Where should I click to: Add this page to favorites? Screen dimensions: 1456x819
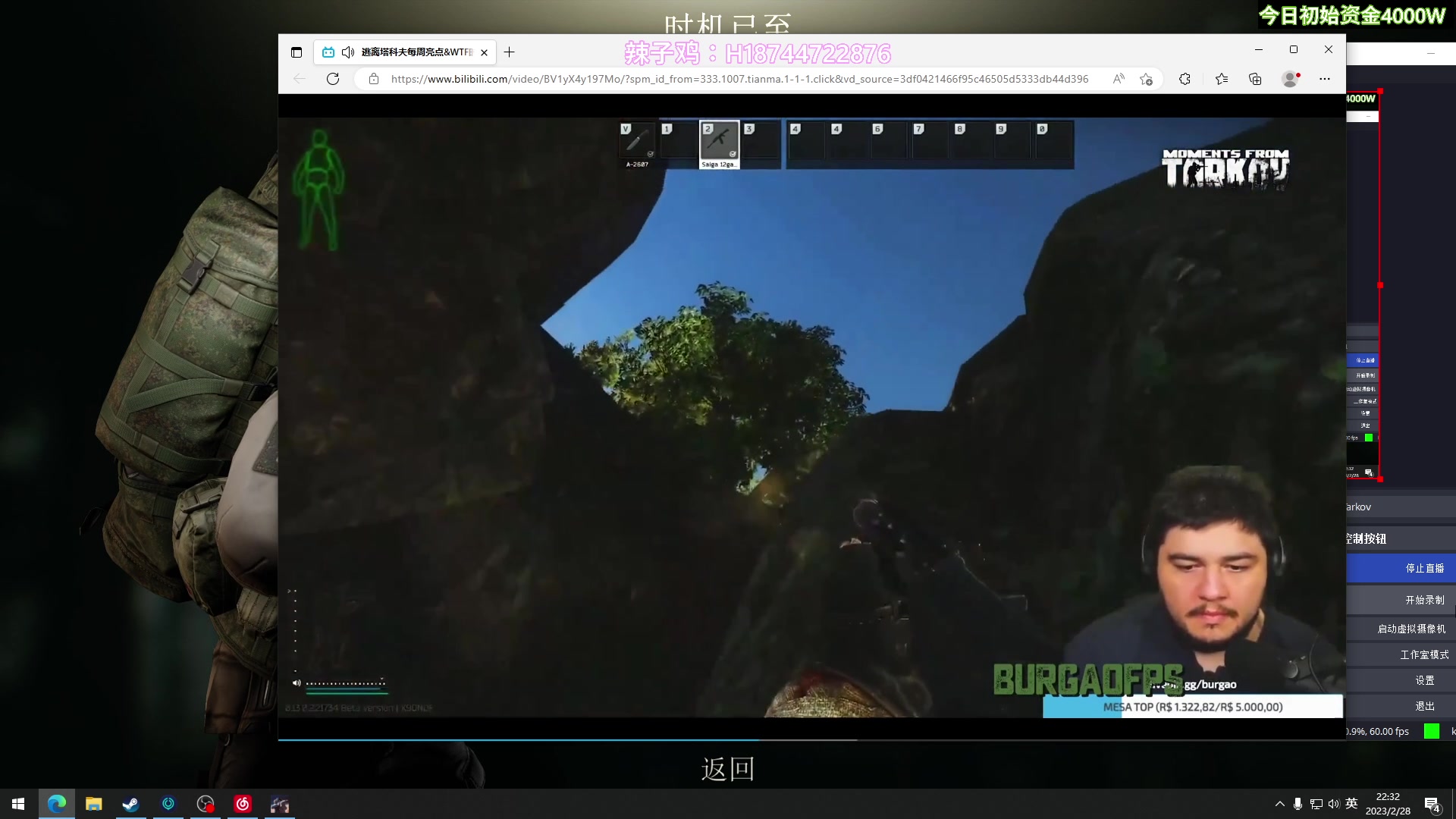tap(1146, 79)
